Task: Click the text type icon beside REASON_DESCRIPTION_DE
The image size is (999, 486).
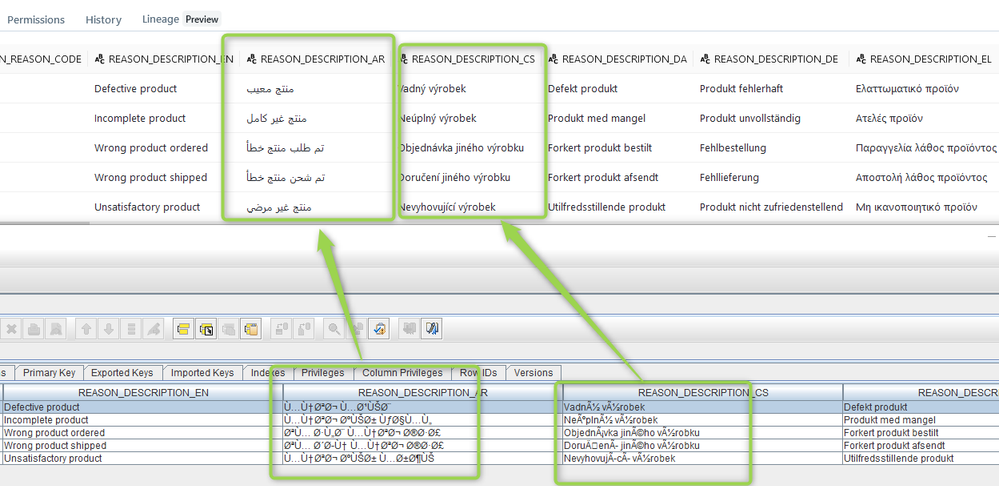Action: [x=705, y=59]
